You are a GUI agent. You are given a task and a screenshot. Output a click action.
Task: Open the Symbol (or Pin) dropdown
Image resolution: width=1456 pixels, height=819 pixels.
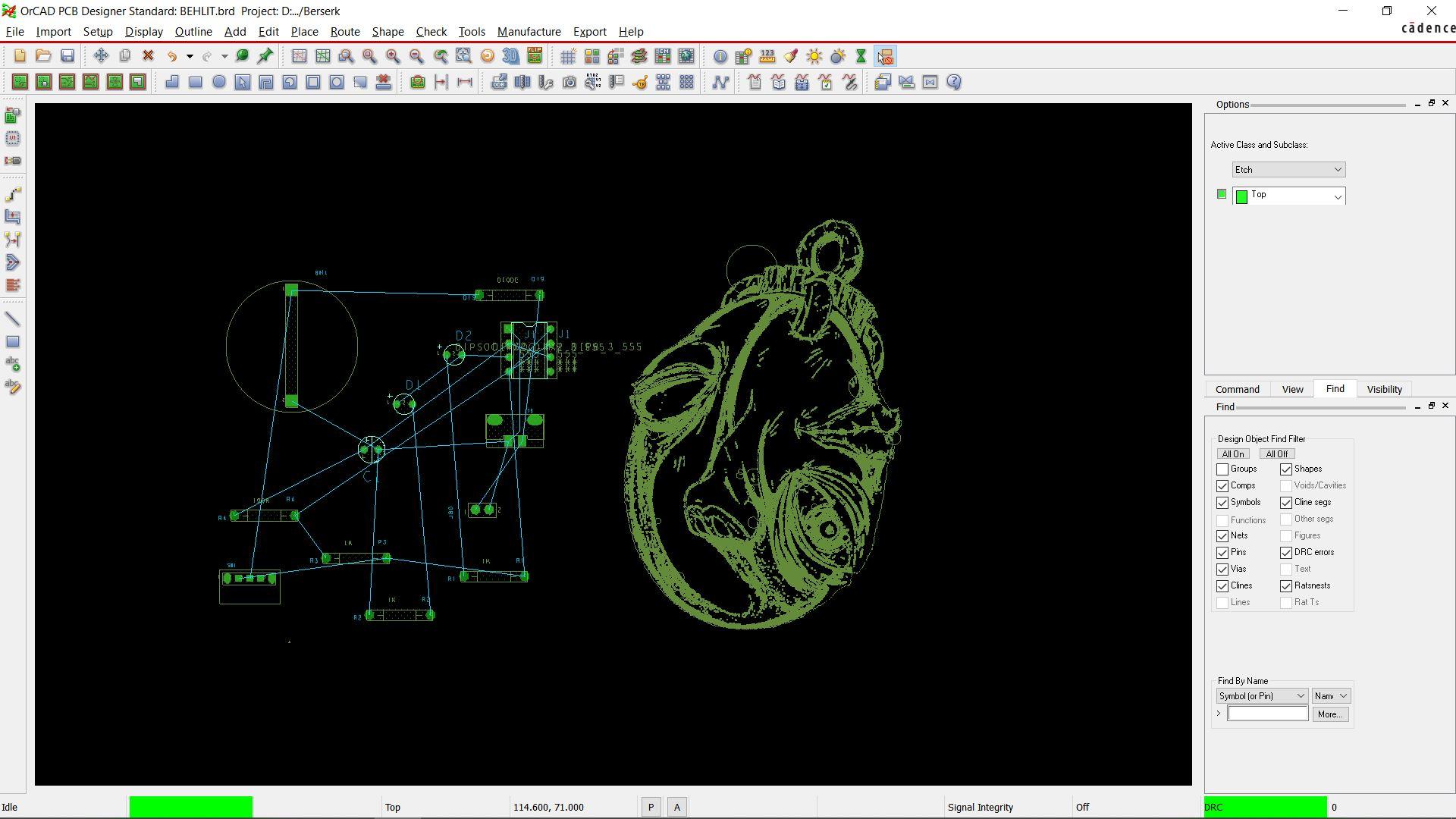[x=1262, y=696]
